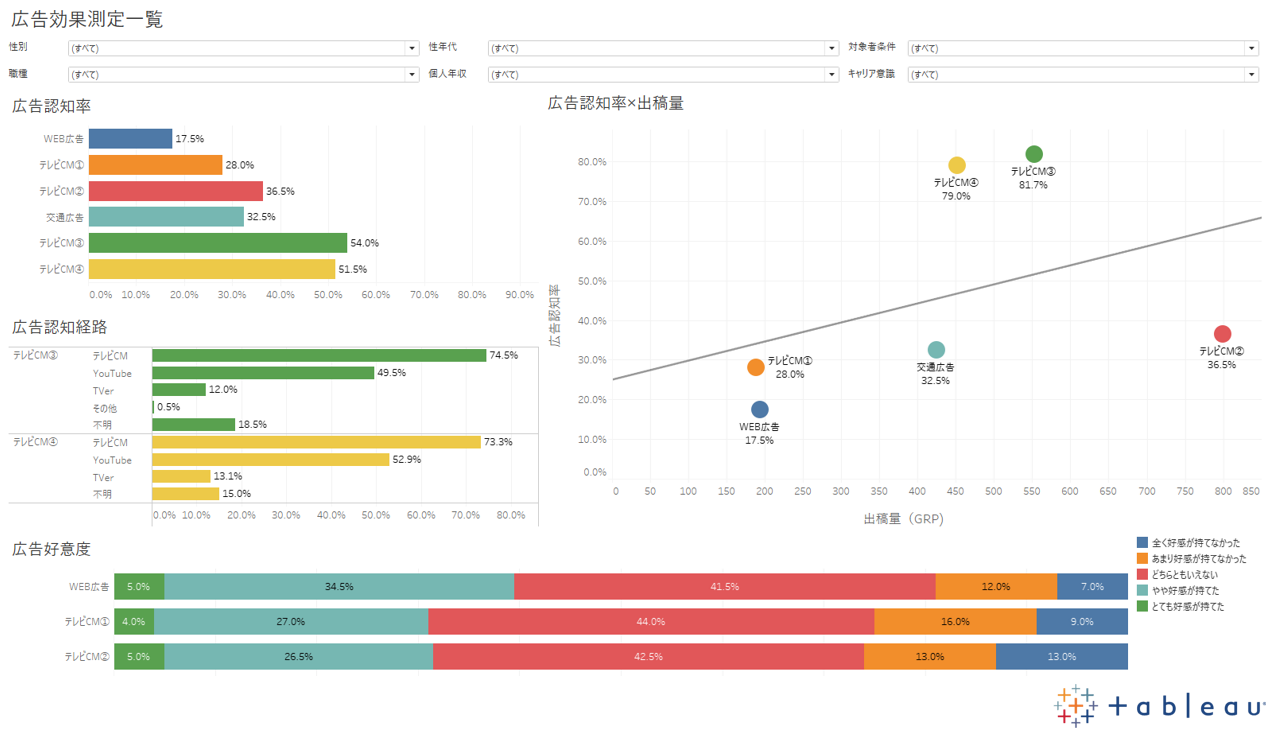The image size is (1270, 732).
Task: Expand the 個人年収 filter dropdown
Action: 663,74
